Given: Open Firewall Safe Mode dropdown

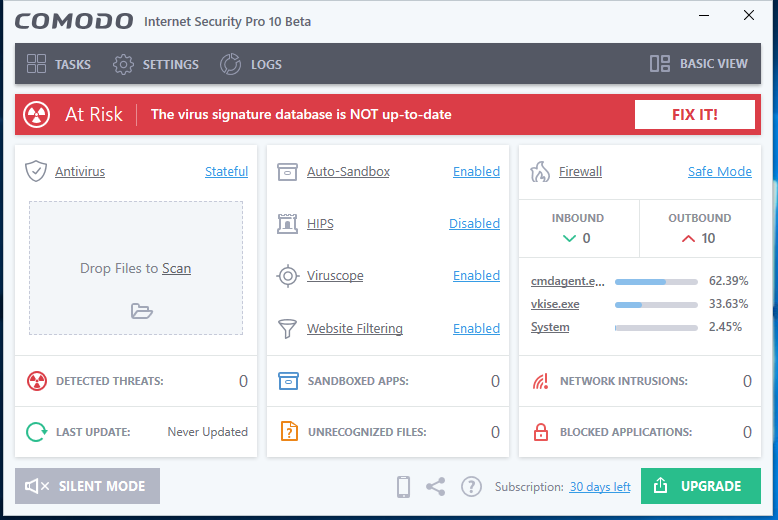Looking at the screenshot, I should coord(719,172).
